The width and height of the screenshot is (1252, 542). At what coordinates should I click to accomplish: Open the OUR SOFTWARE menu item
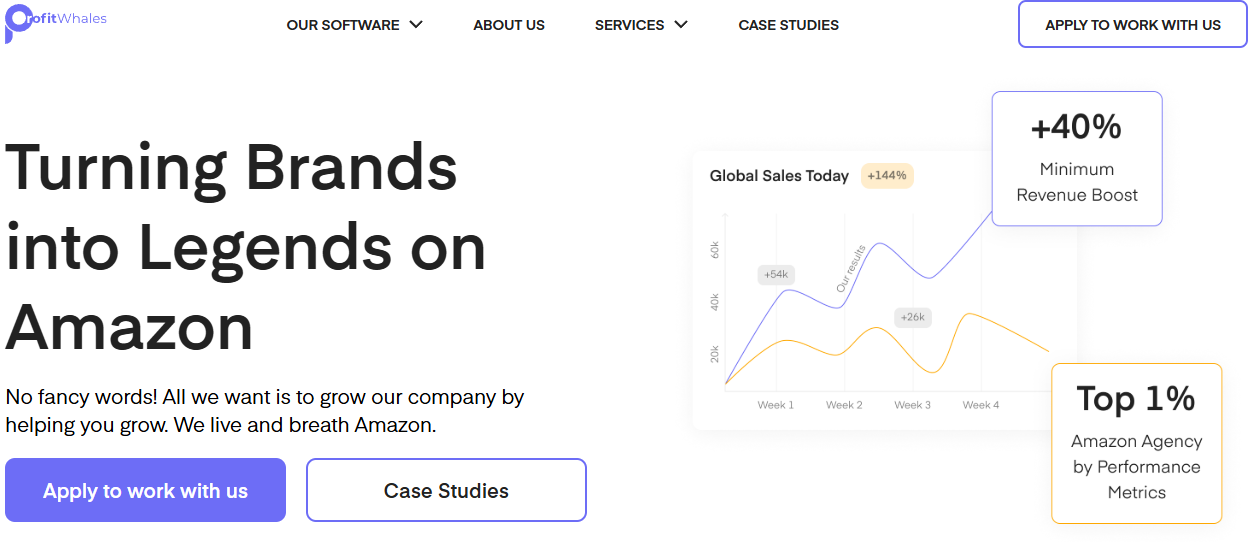point(343,25)
